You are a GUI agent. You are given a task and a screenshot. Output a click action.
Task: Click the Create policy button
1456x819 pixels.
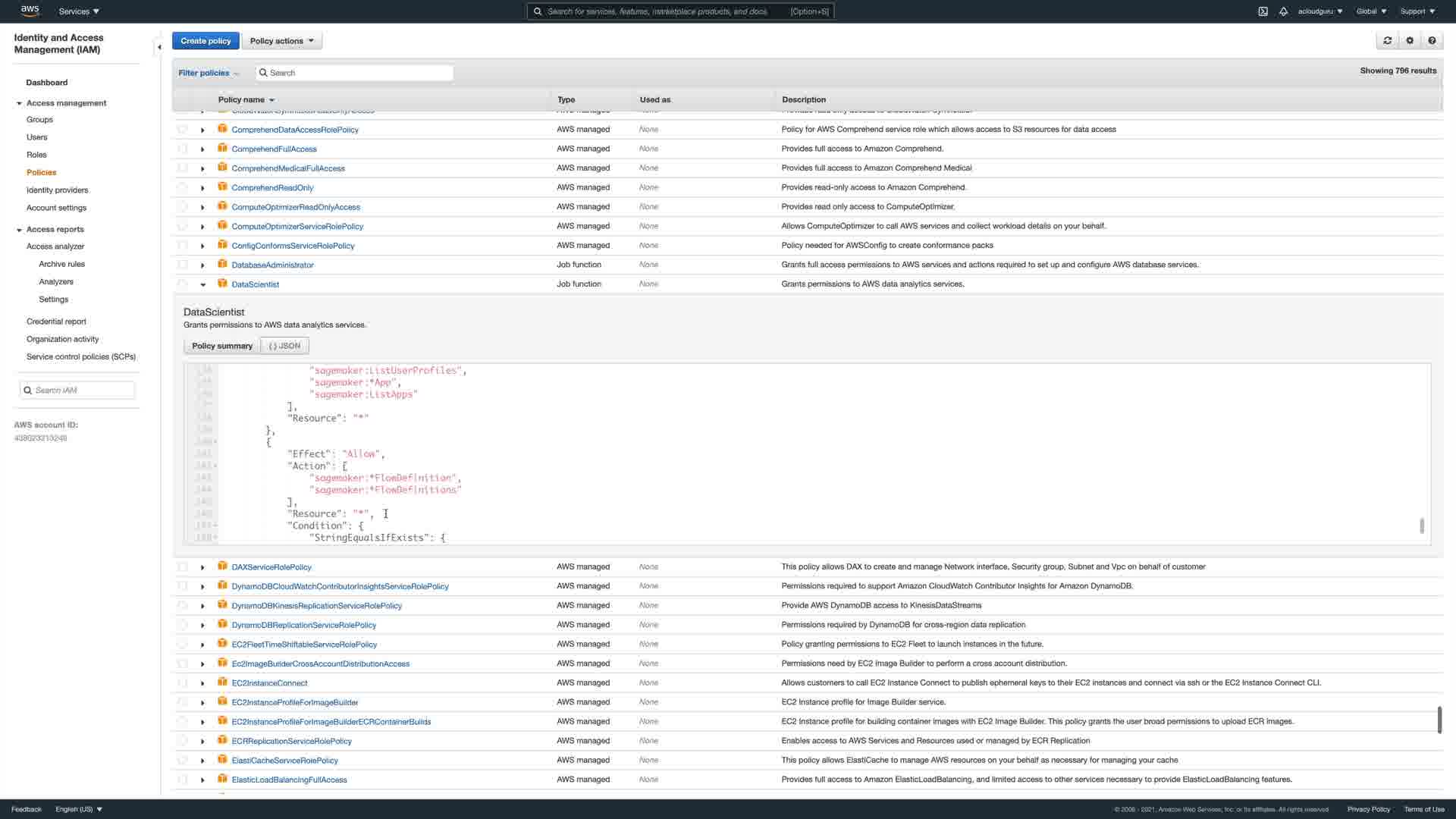pos(206,41)
